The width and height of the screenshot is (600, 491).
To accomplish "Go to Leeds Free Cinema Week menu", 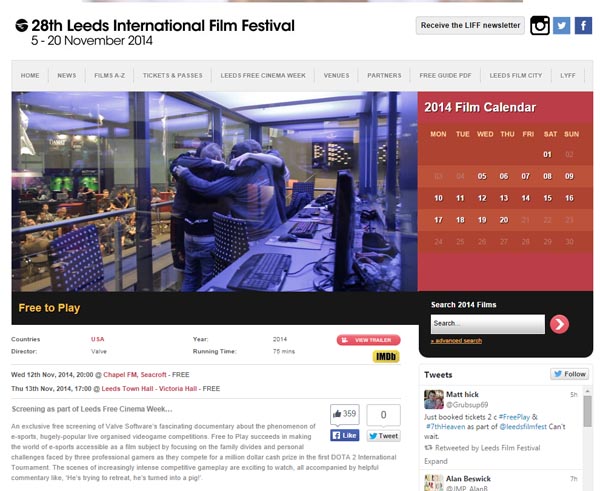I will [263, 75].
